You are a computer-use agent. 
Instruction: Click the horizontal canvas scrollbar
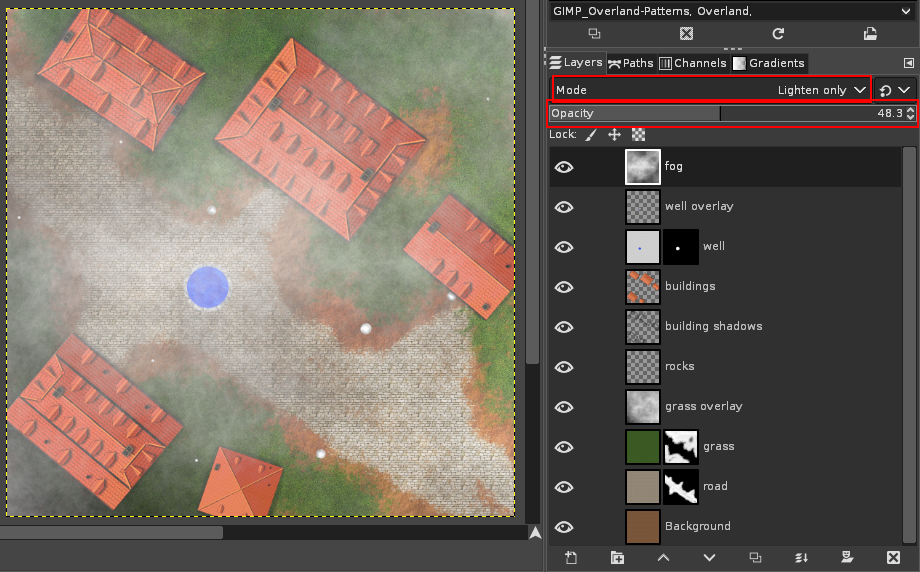click(x=111, y=532)
